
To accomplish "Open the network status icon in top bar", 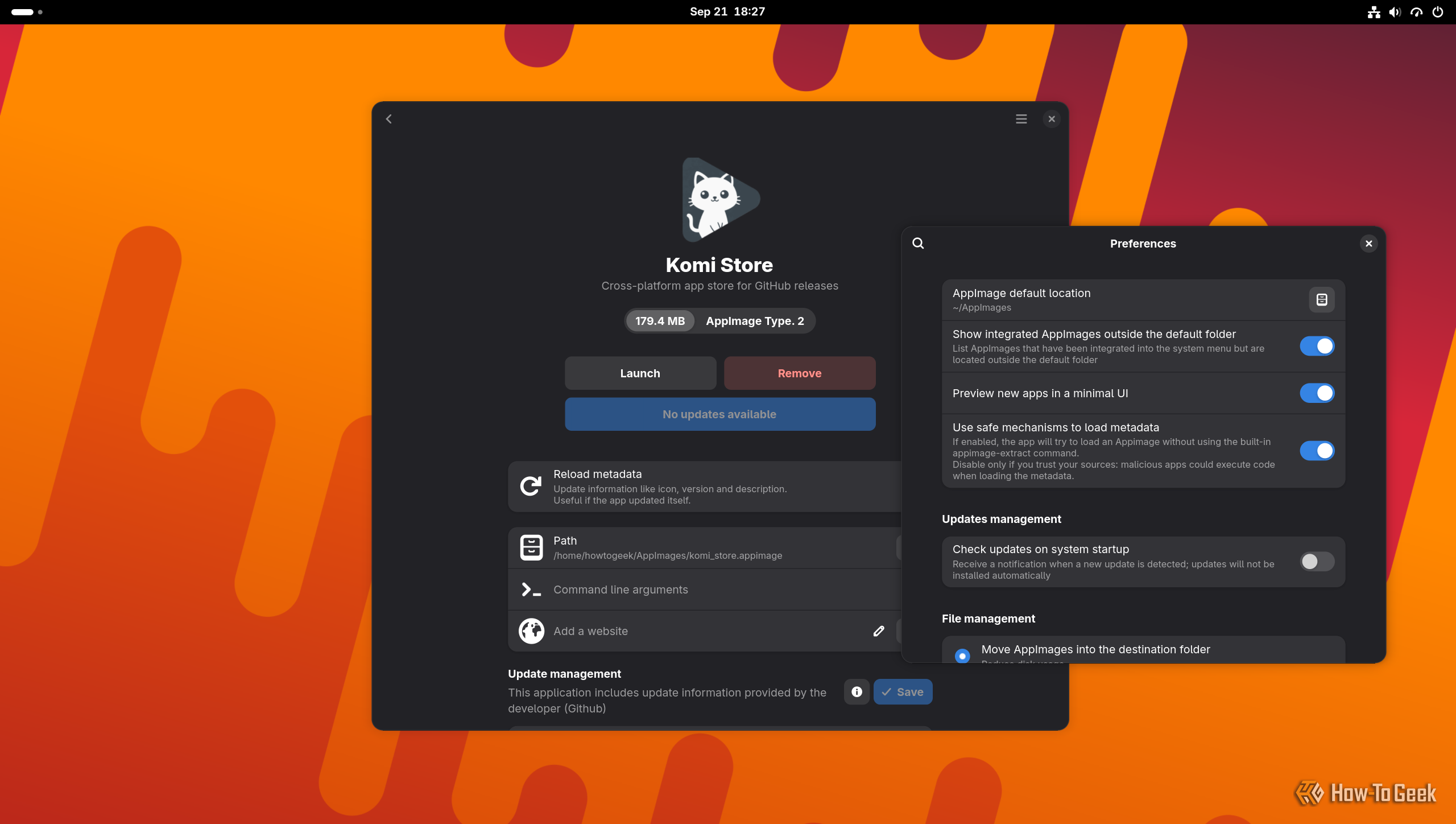I will tap(1374, 12).
